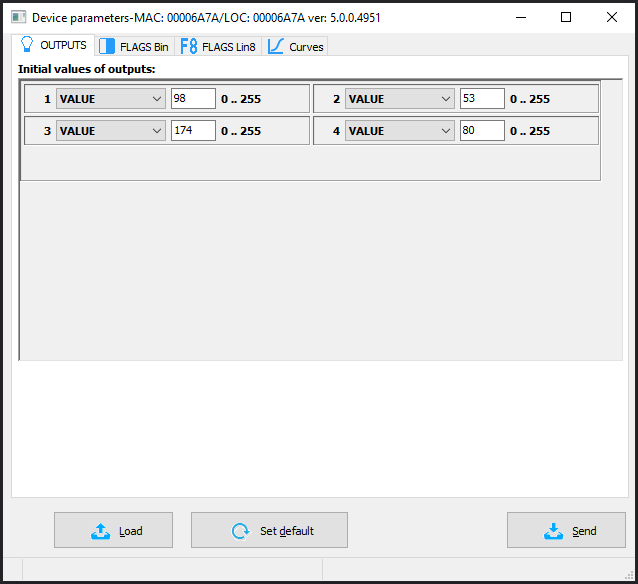
Task: Click the curve graph icon
Action: click(x=275, y=46)
